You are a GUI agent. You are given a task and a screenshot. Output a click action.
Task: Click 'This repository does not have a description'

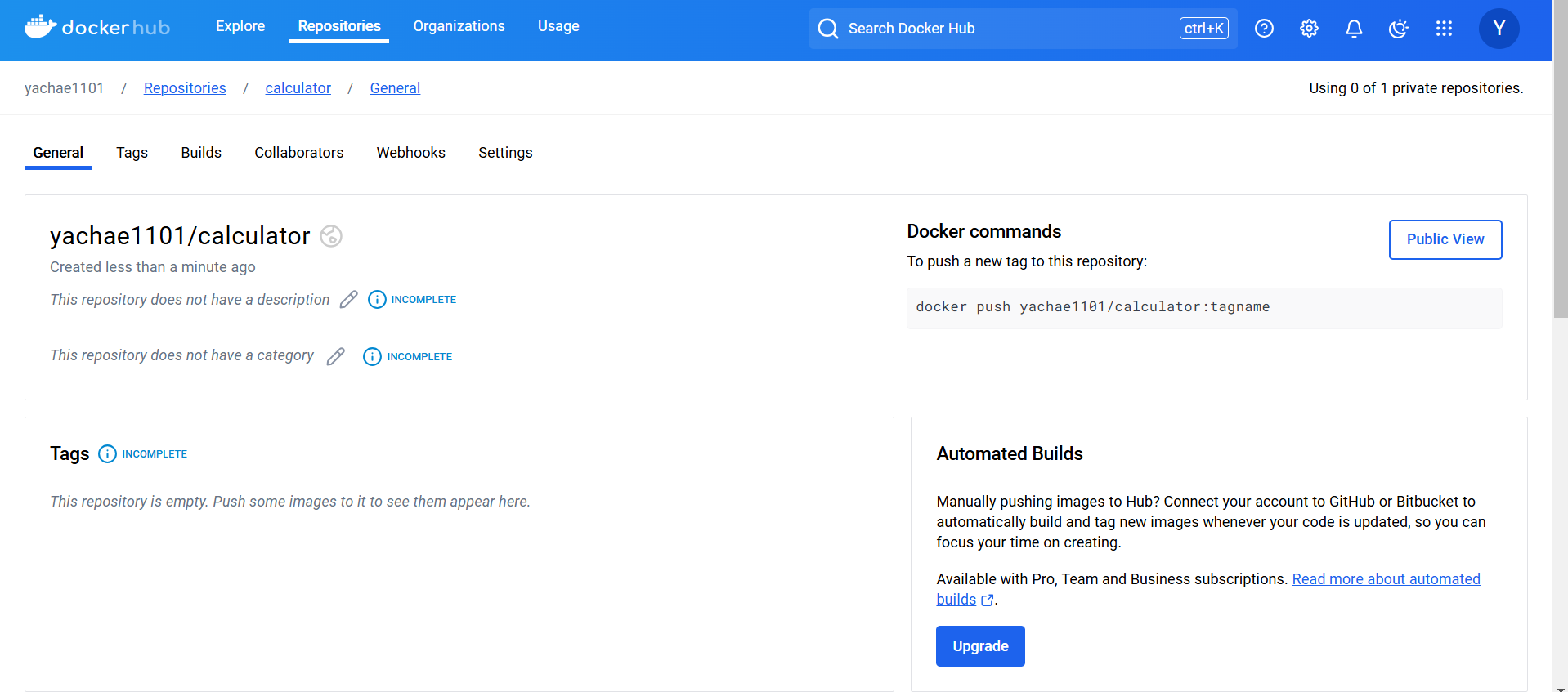[x=190, y=300]
